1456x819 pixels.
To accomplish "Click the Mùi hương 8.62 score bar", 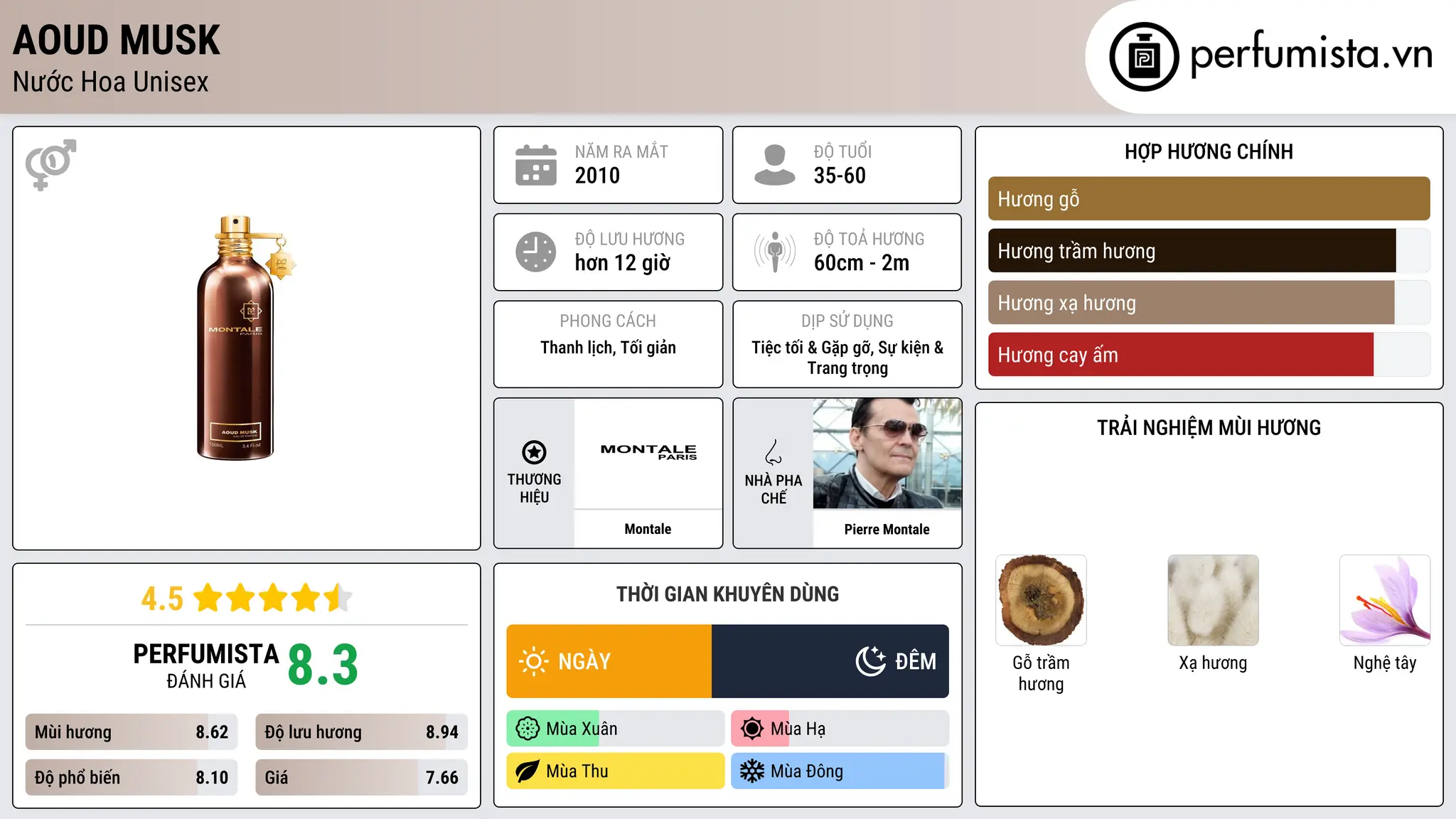I will click(x=132, y=732).
